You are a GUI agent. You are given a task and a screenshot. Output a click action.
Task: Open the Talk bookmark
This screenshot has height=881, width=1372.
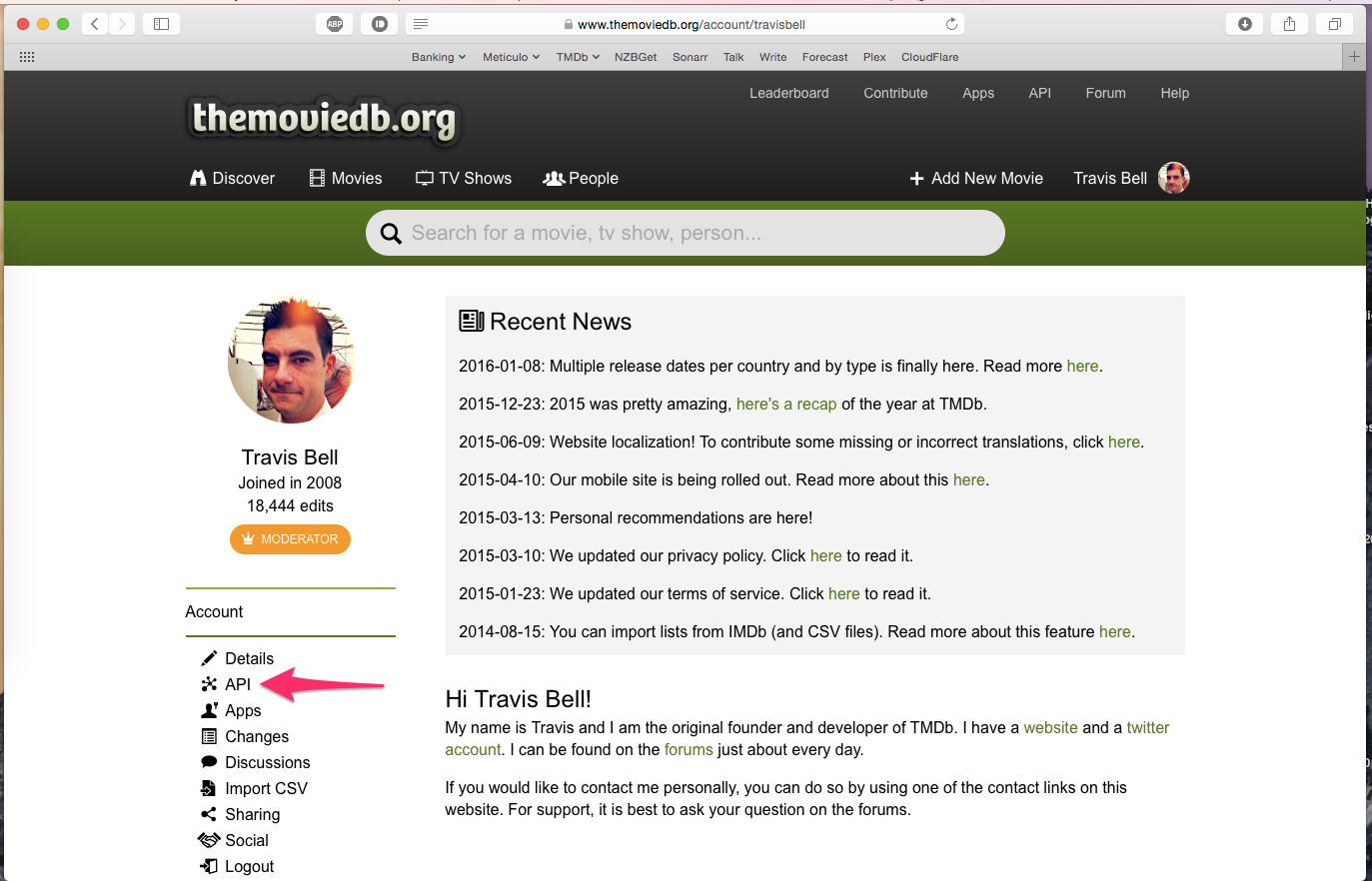pyautogui.click(x=733, y=57)
